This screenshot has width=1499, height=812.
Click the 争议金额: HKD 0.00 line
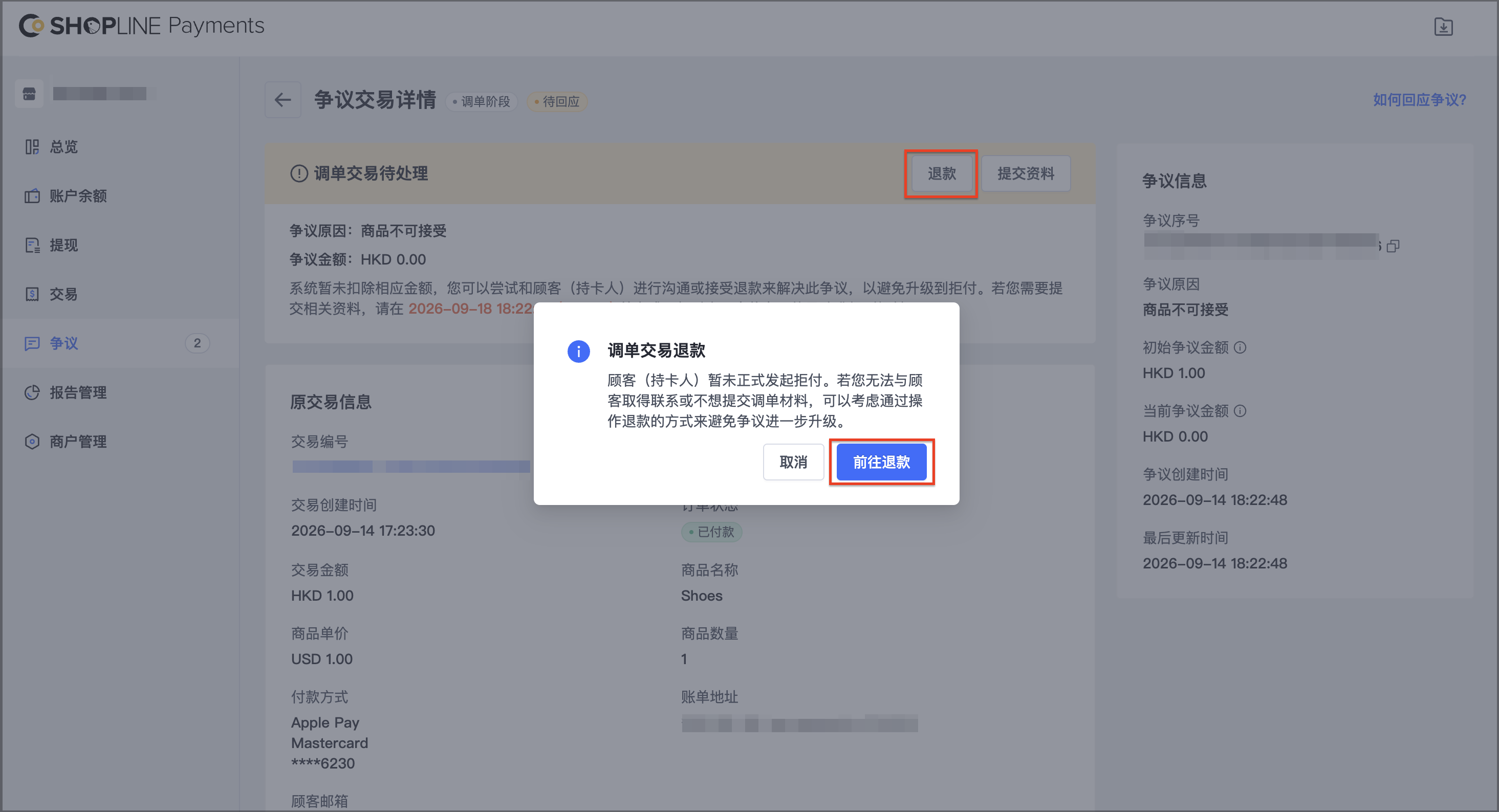357,259
